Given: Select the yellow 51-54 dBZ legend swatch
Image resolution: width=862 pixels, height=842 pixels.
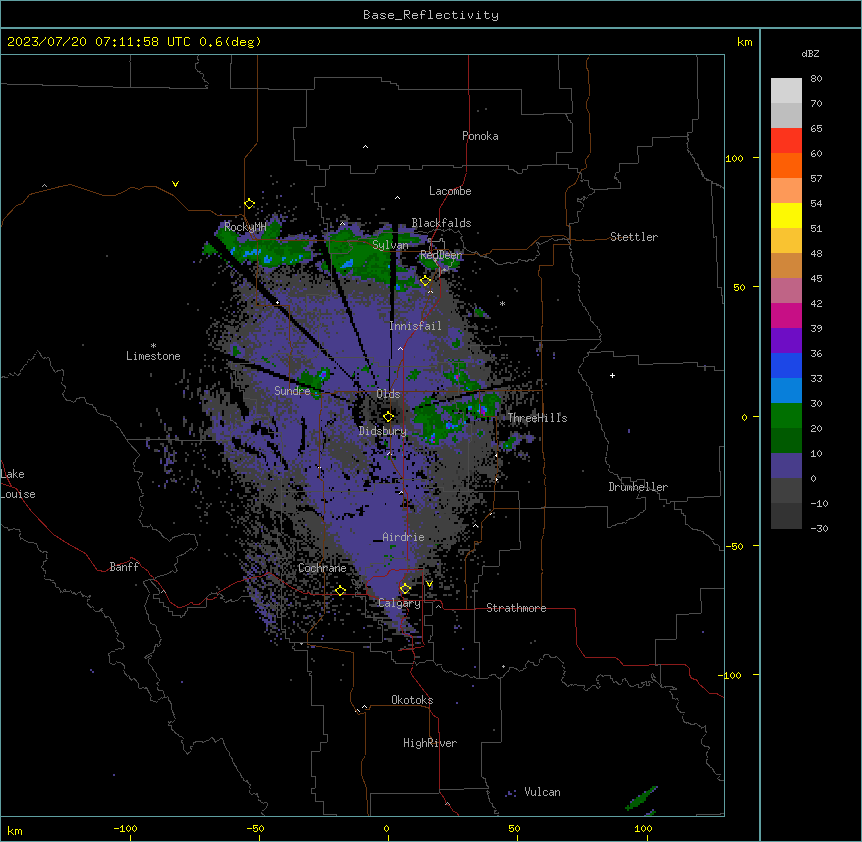Looking at the screenshot, I should click(786, 215).
